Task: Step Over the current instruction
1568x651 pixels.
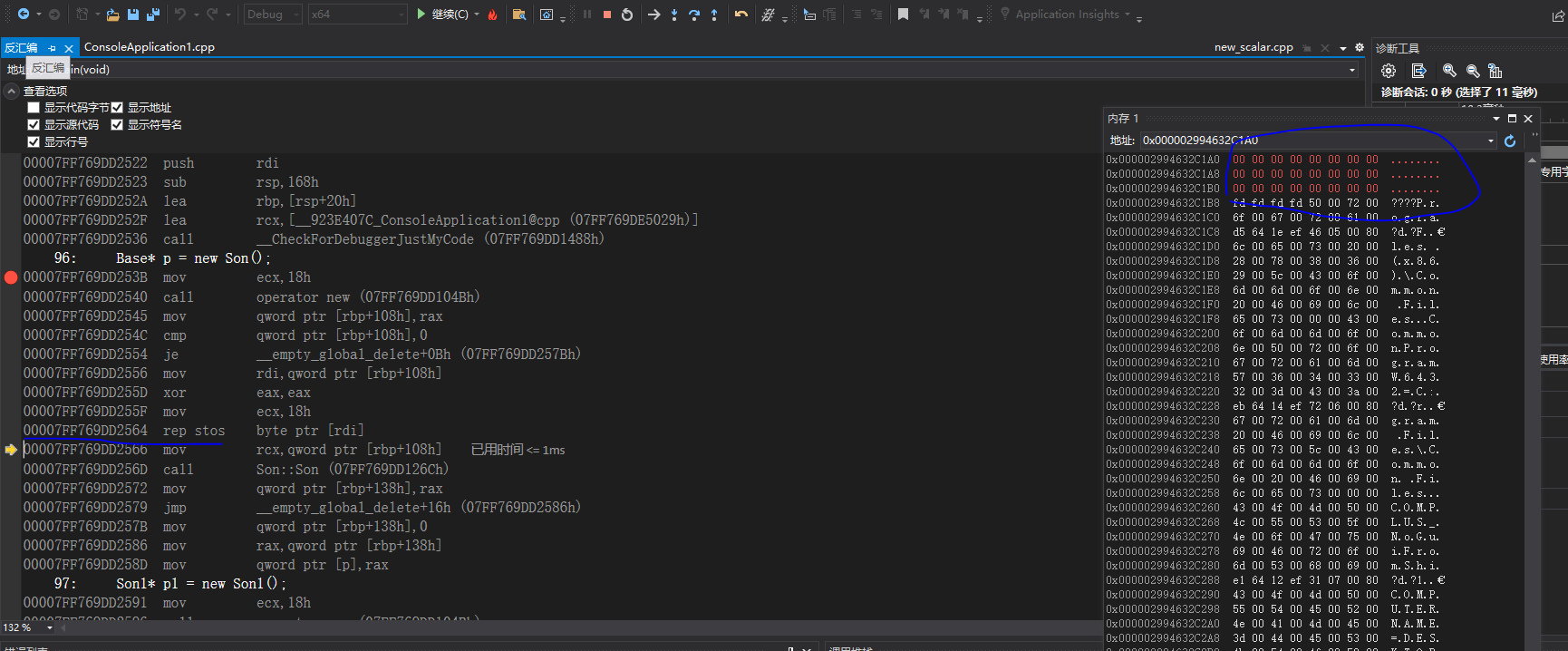Action: [694, 15]
